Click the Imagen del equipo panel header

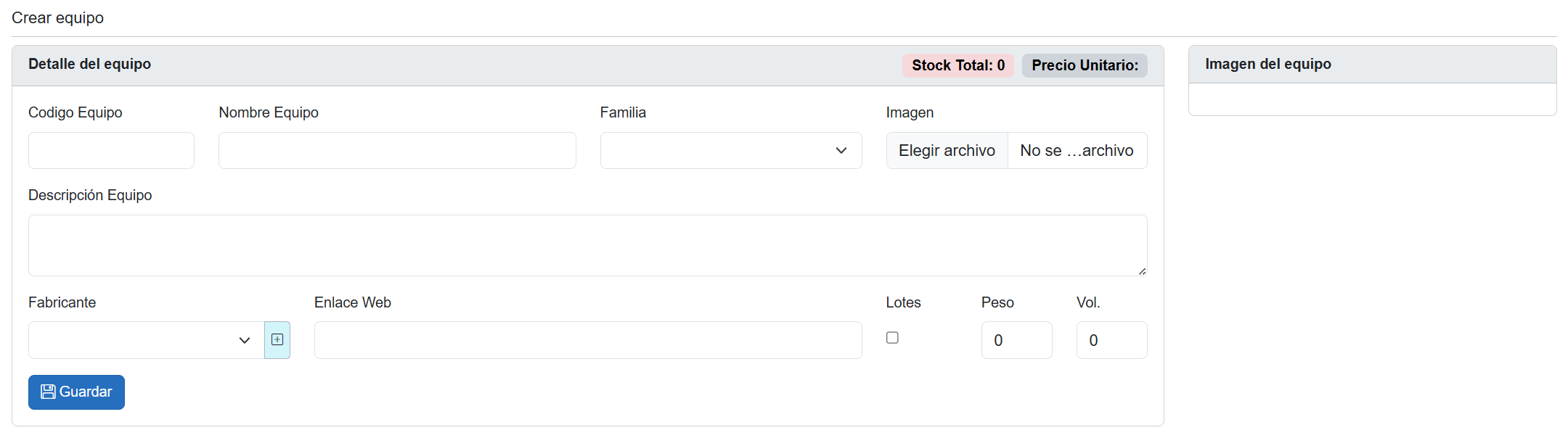pos(1267,64)
